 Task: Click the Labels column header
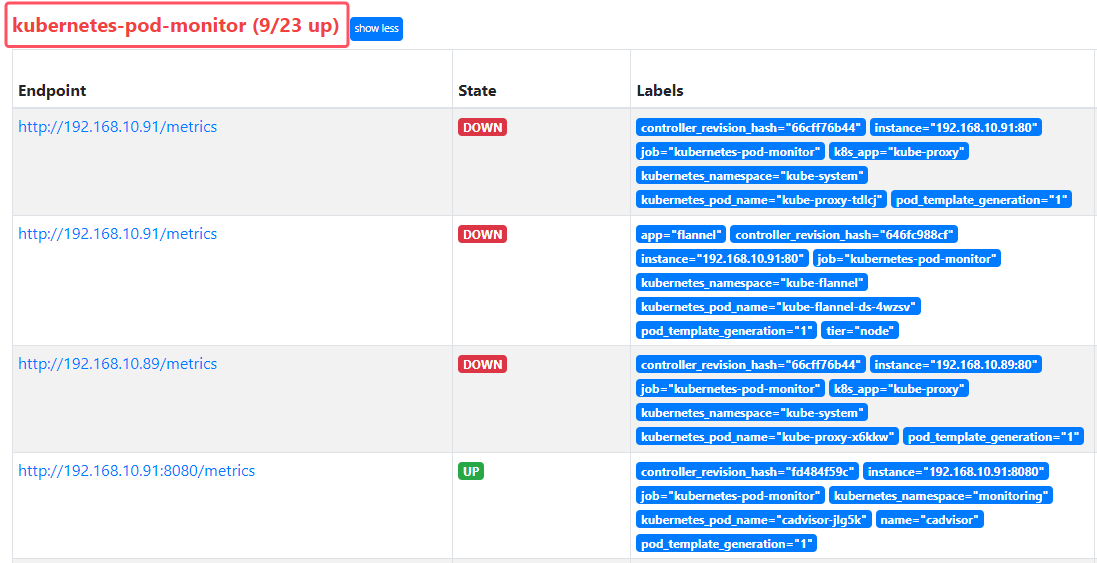[x=660, y=91]
